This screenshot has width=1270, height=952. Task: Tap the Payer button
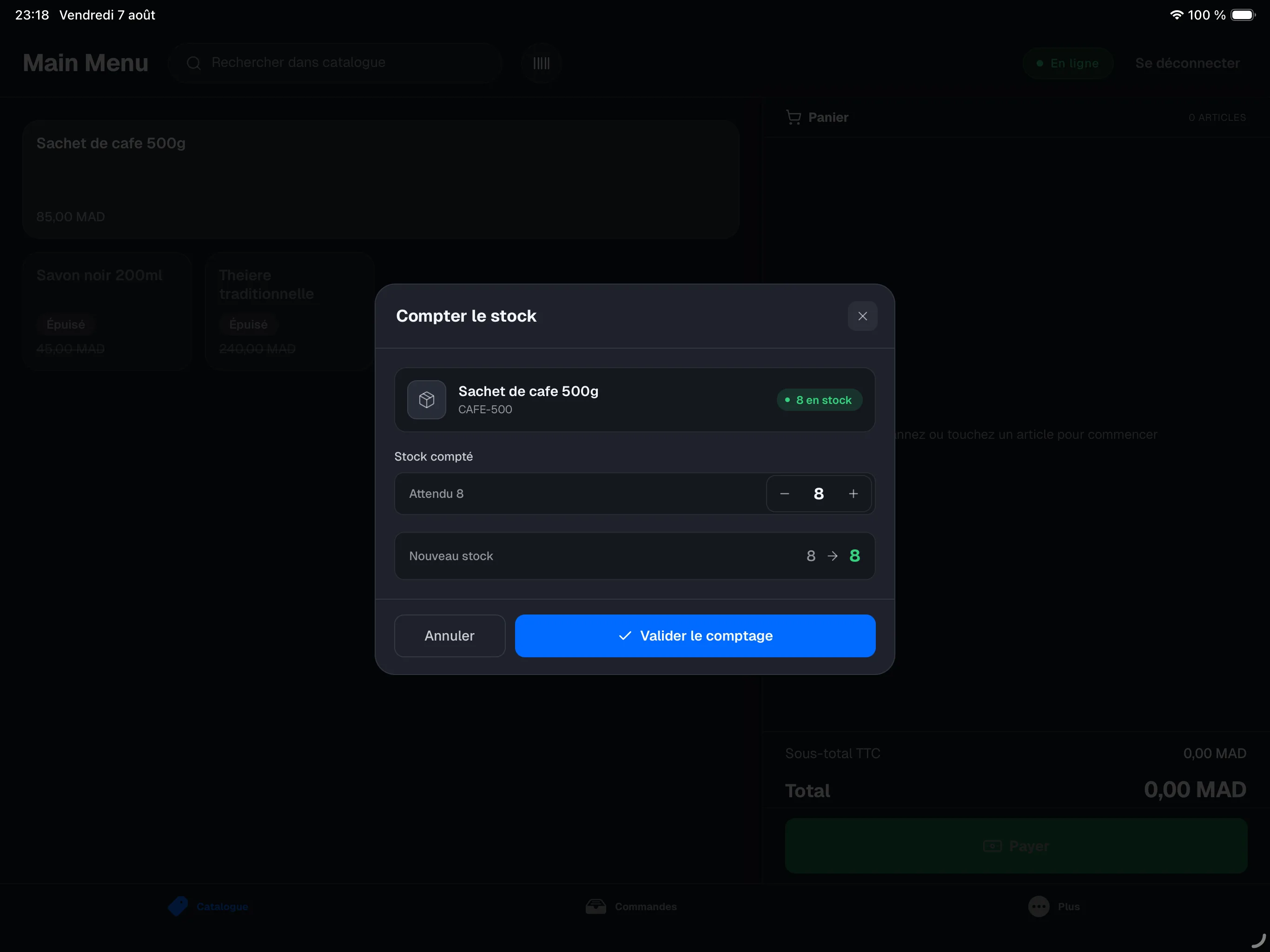1016,846
